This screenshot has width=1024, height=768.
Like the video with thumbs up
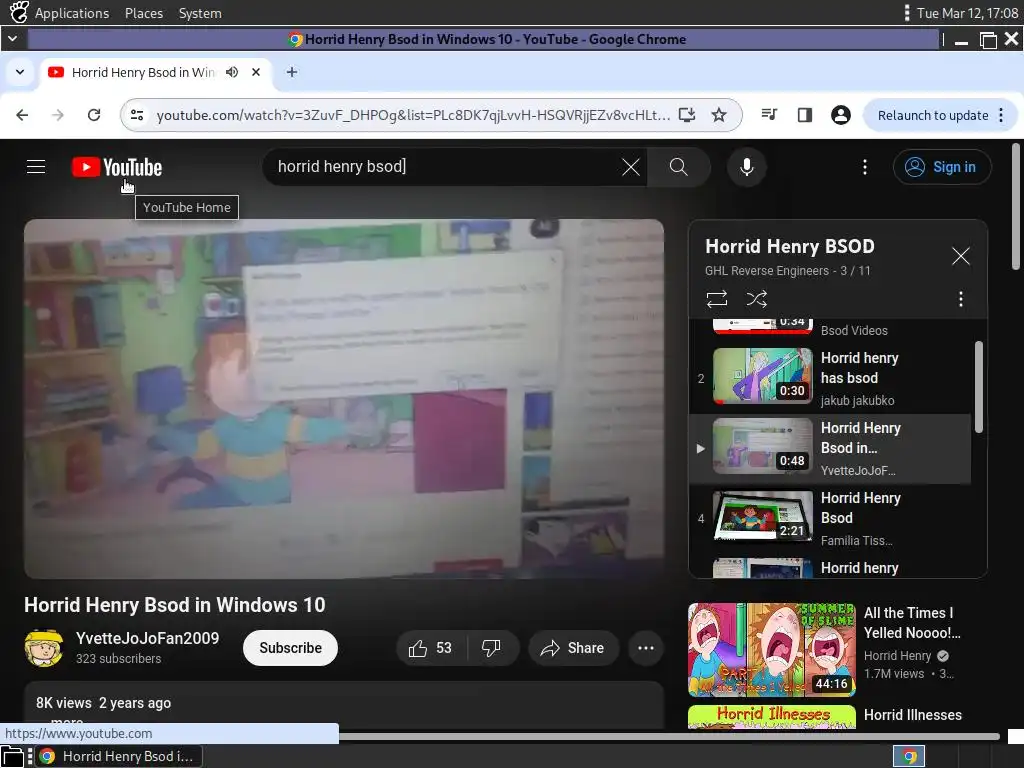432,648
